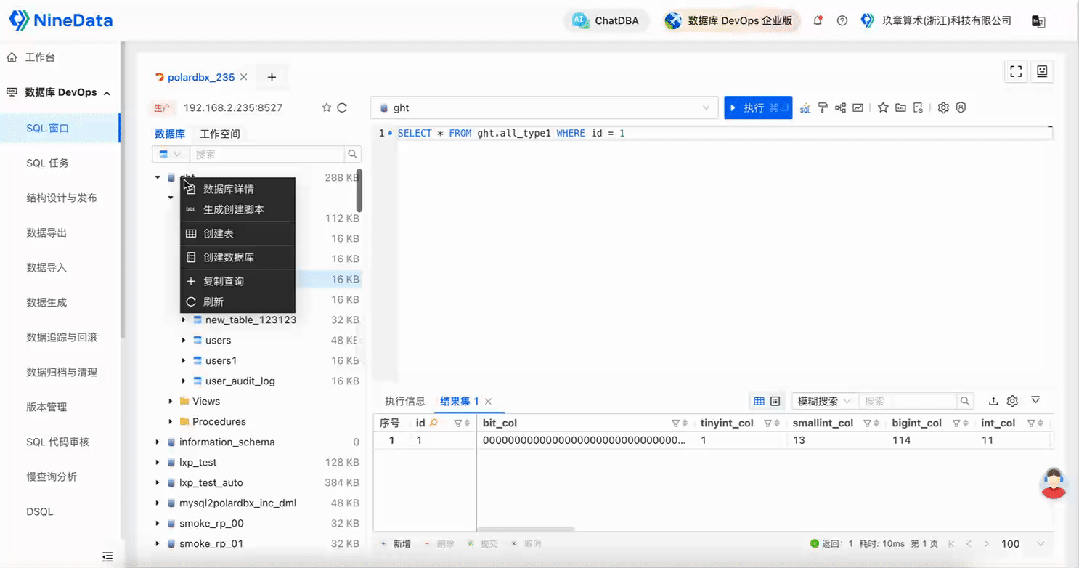Open the saved SQL folder icon

[x=900, y=108]
